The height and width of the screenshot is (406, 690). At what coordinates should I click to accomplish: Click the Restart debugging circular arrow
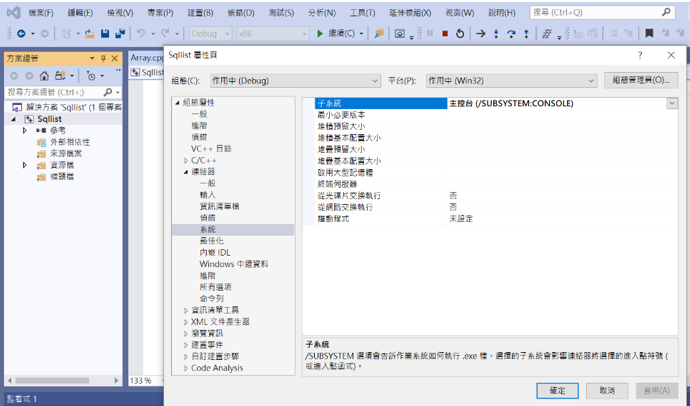click(x=460, y=33)
